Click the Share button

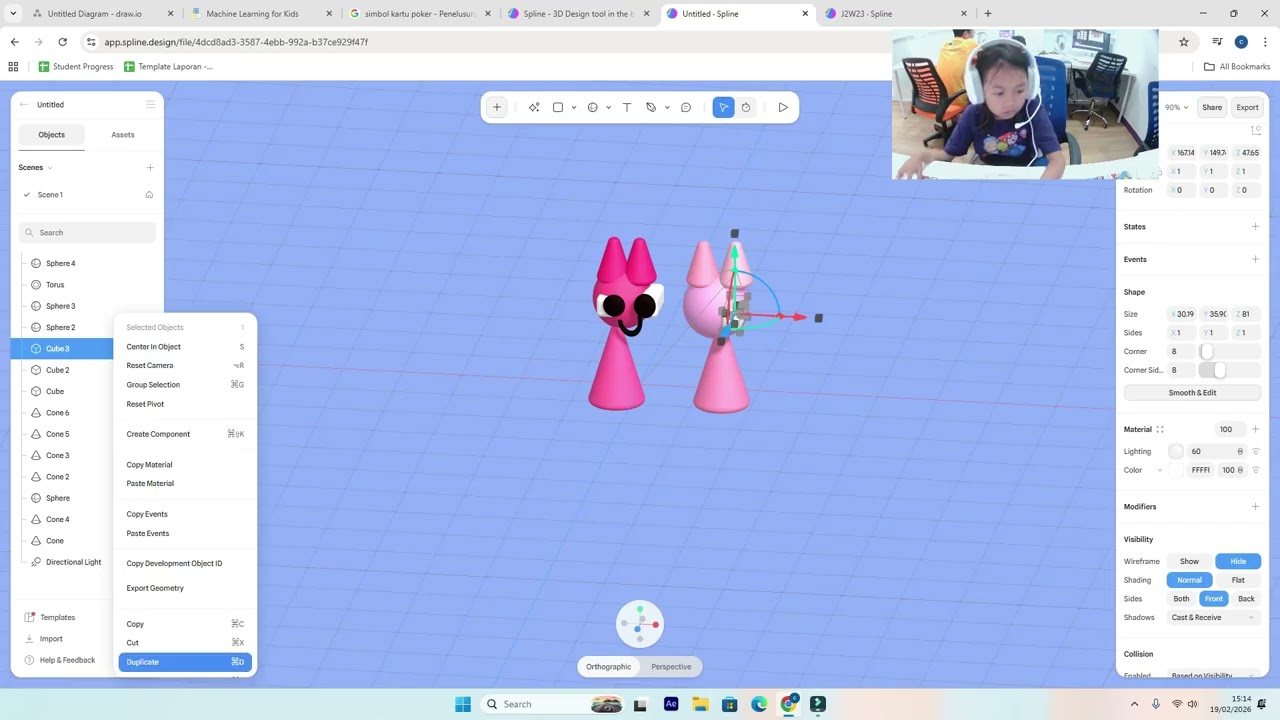click(x=1212, y=107)
